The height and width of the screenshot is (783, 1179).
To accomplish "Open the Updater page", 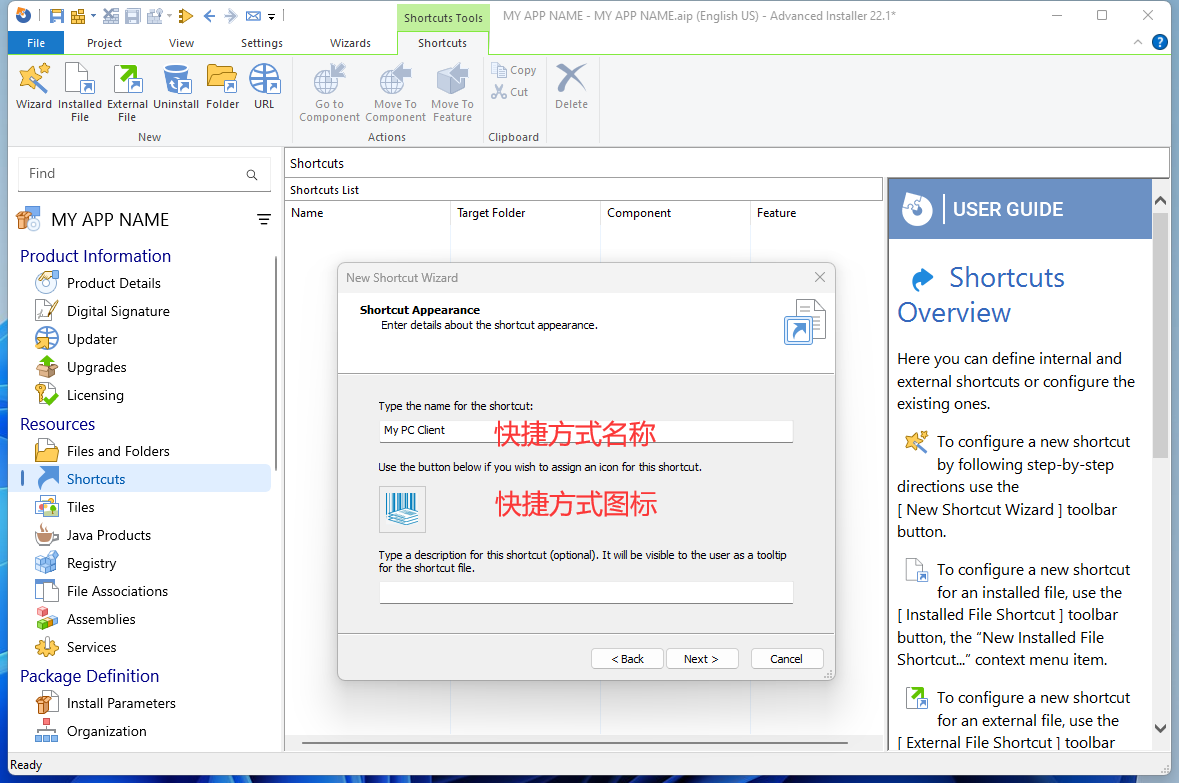I will 92,339.
